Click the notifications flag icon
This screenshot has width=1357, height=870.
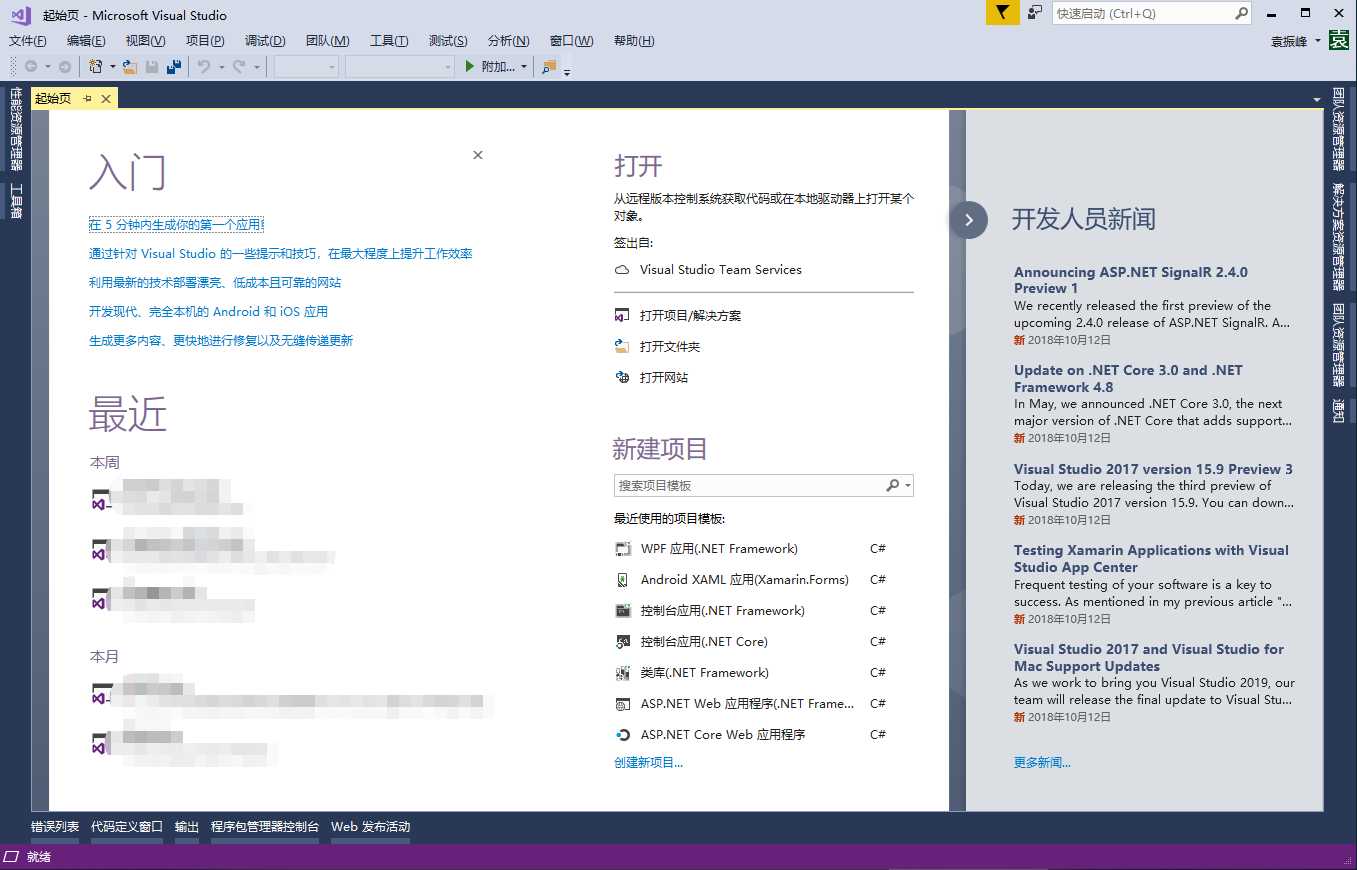(1003, 13)
